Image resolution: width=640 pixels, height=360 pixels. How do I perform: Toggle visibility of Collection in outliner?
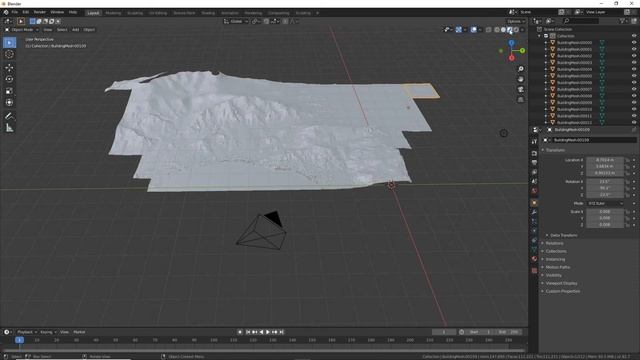click(x=634, y=36)
